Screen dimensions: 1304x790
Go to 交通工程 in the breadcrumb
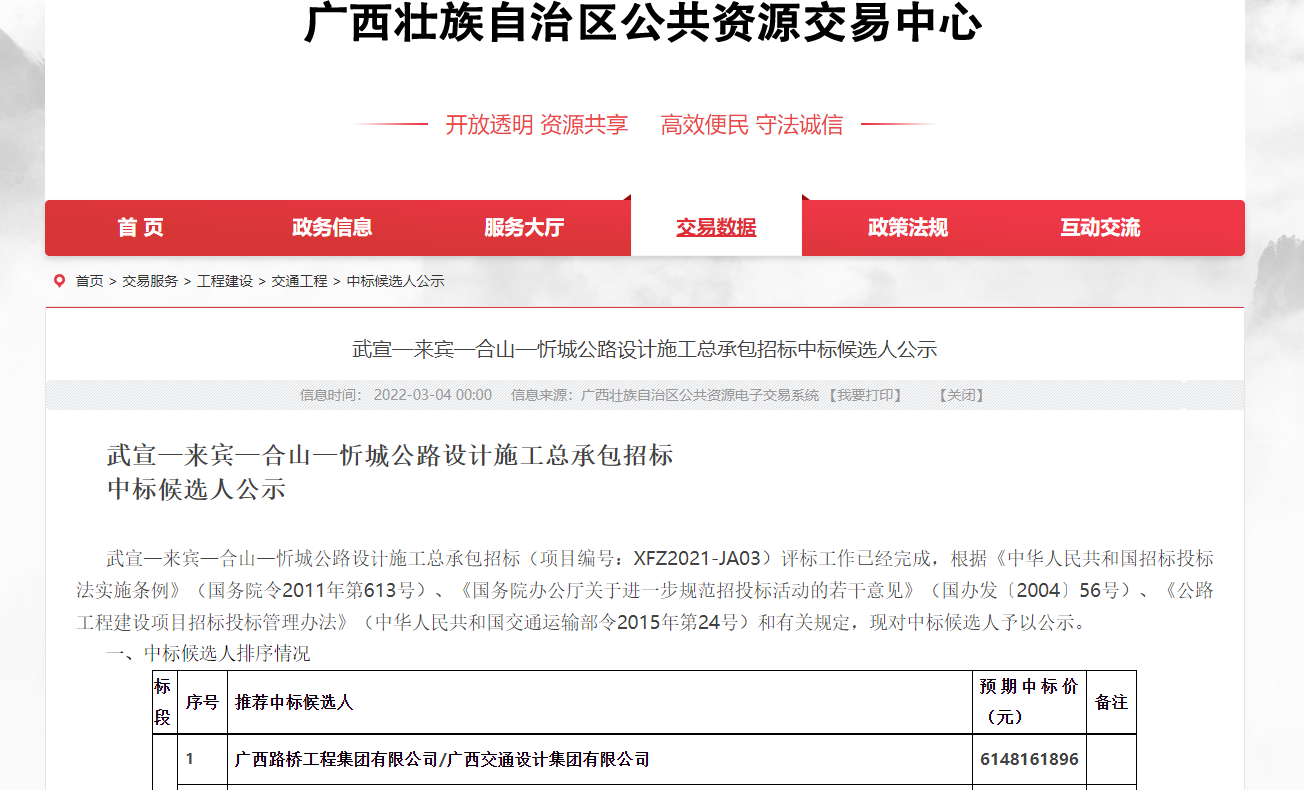pyautogui.click(x=299, y=282)
